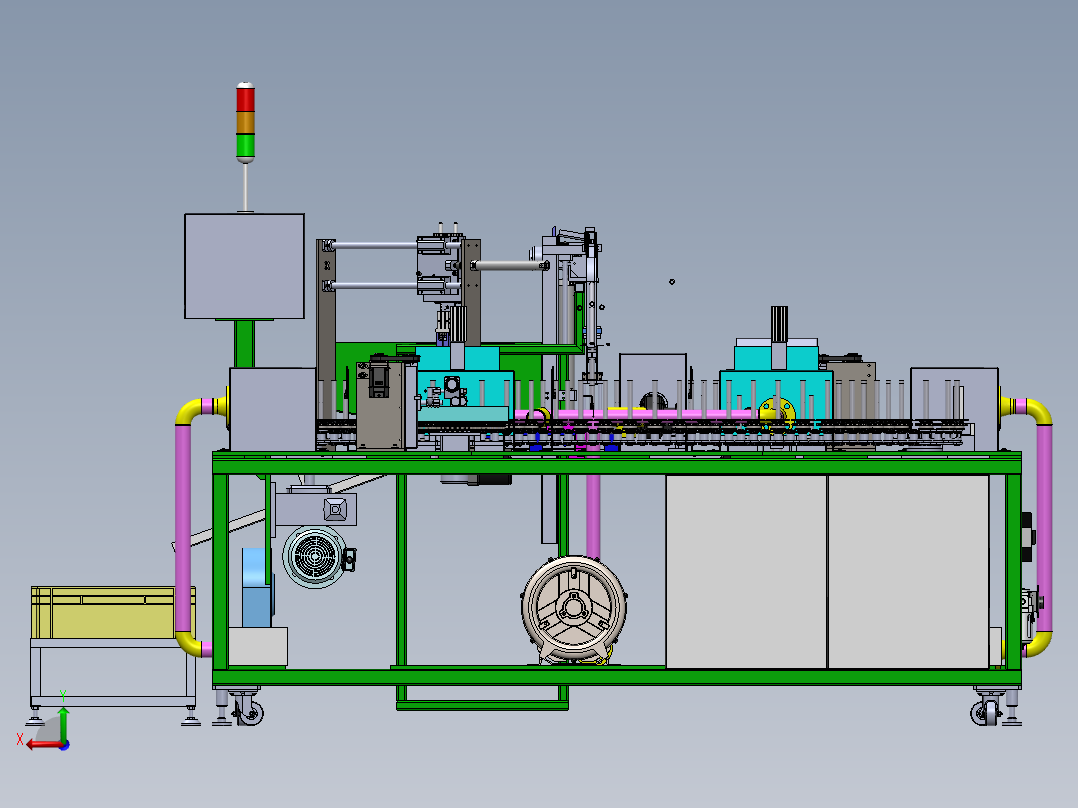
Task: Select the right vertical magenta pipe
Action: coord(1044,528)
